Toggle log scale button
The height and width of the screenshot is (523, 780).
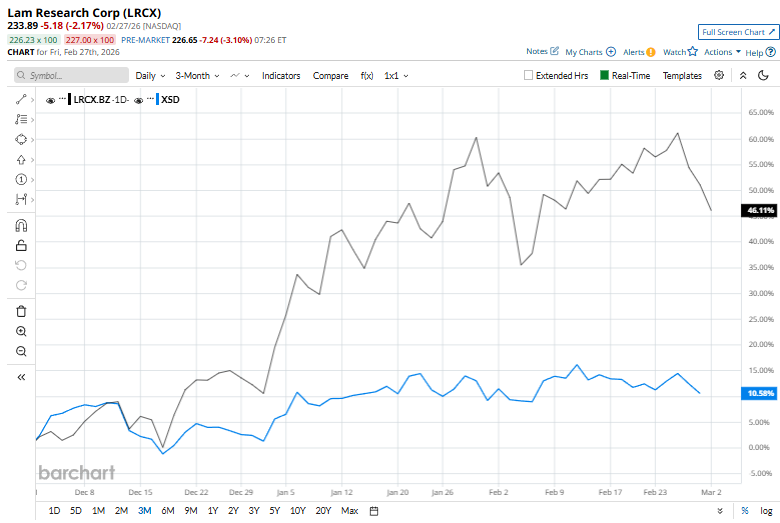click(766, 511)
